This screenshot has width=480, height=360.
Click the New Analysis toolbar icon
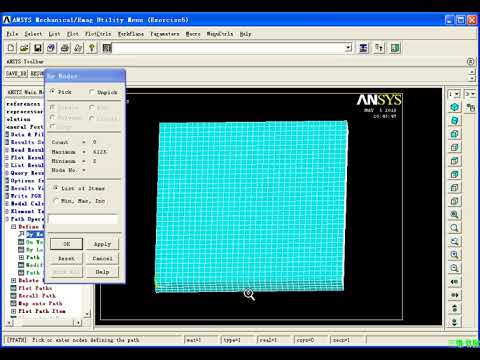(11, 48)
